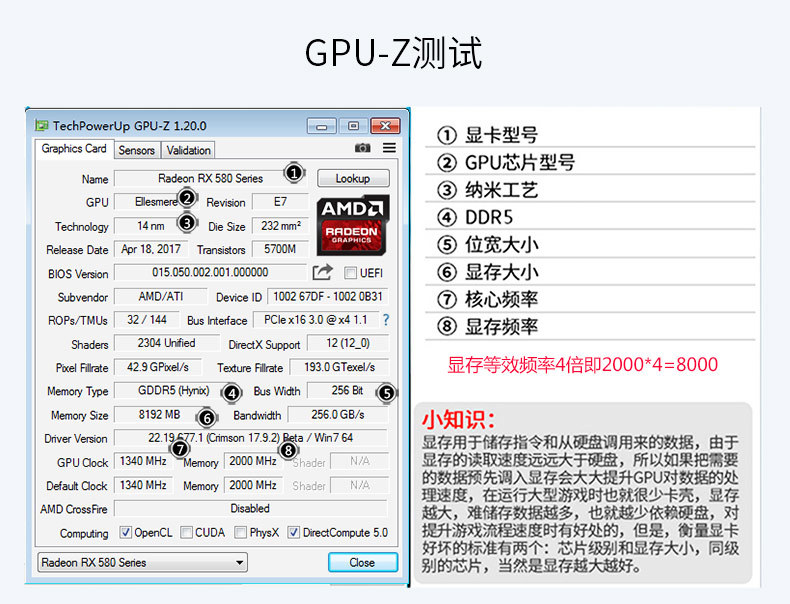Click the Device ID value 1002 67DF - 1002 0B31
The image size is (790, 604).
pos(328,296)
